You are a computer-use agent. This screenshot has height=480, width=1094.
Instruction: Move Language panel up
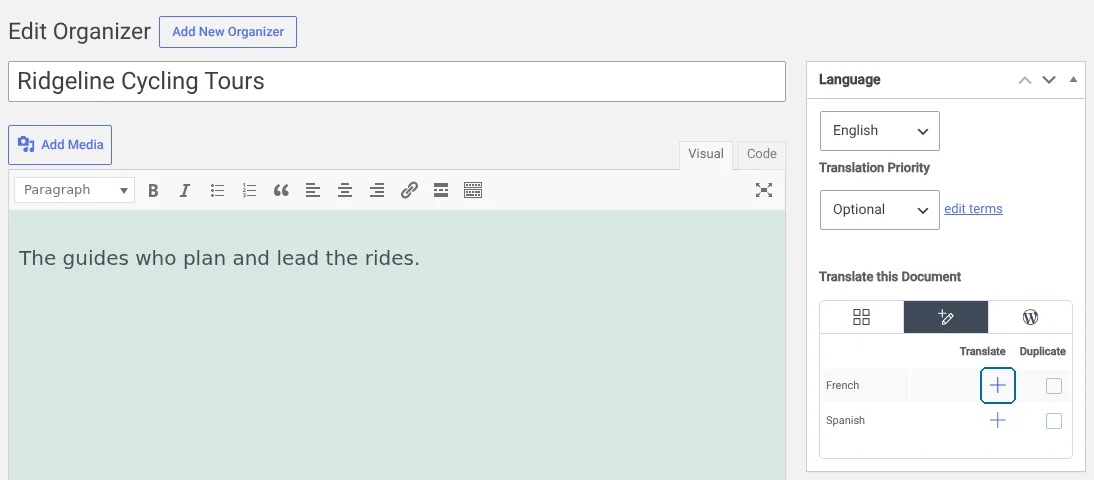[x=1025, y=80]
